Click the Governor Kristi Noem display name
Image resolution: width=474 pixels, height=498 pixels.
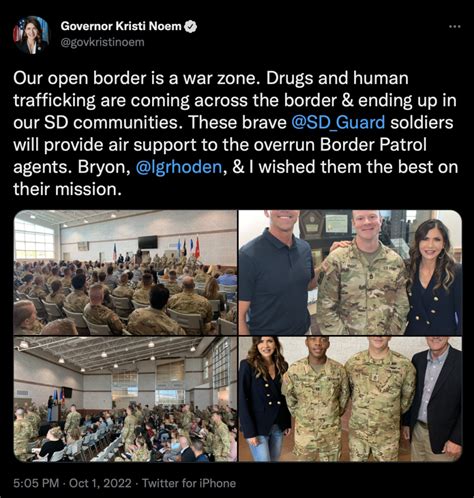121,26
